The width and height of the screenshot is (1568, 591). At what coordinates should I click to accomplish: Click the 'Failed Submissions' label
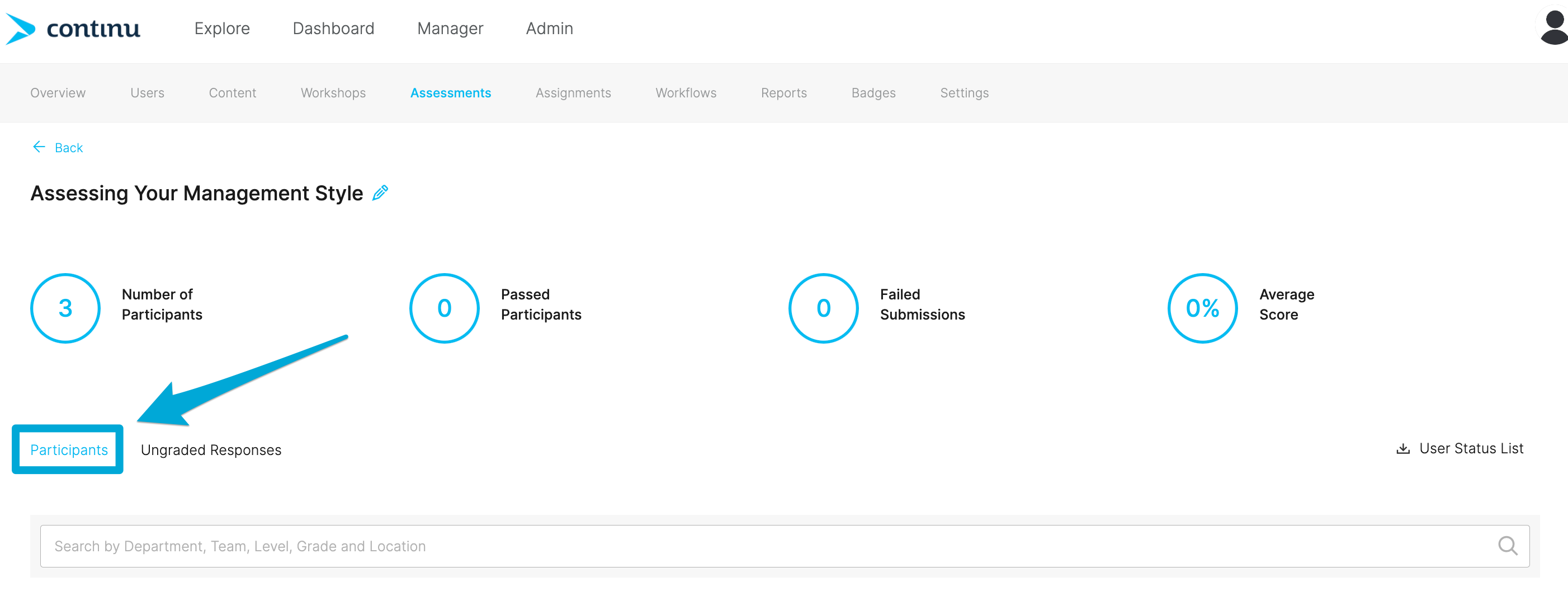[923, 304]
